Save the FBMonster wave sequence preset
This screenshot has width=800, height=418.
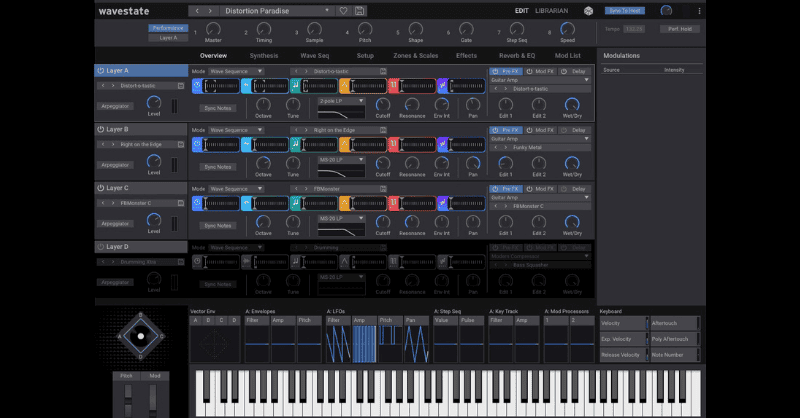(x=383, y=189)
